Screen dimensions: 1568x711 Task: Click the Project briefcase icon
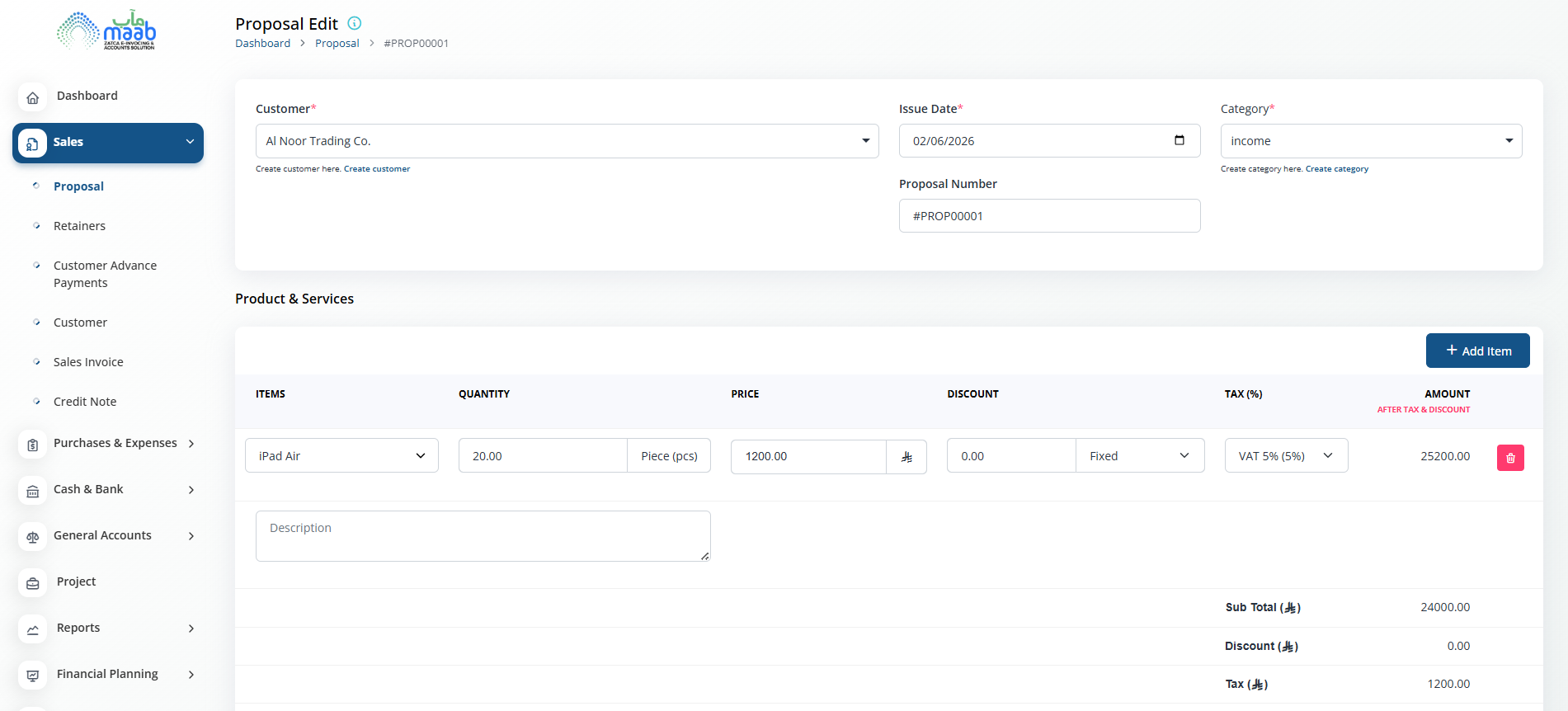(x=33, y=583)
